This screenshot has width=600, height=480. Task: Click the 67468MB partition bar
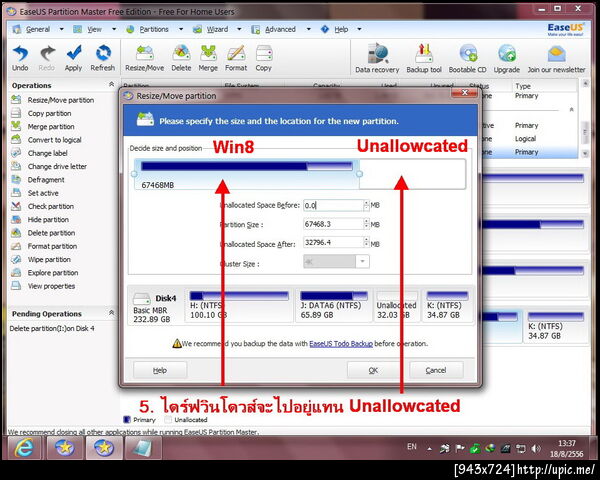click(x=246, y=175)
